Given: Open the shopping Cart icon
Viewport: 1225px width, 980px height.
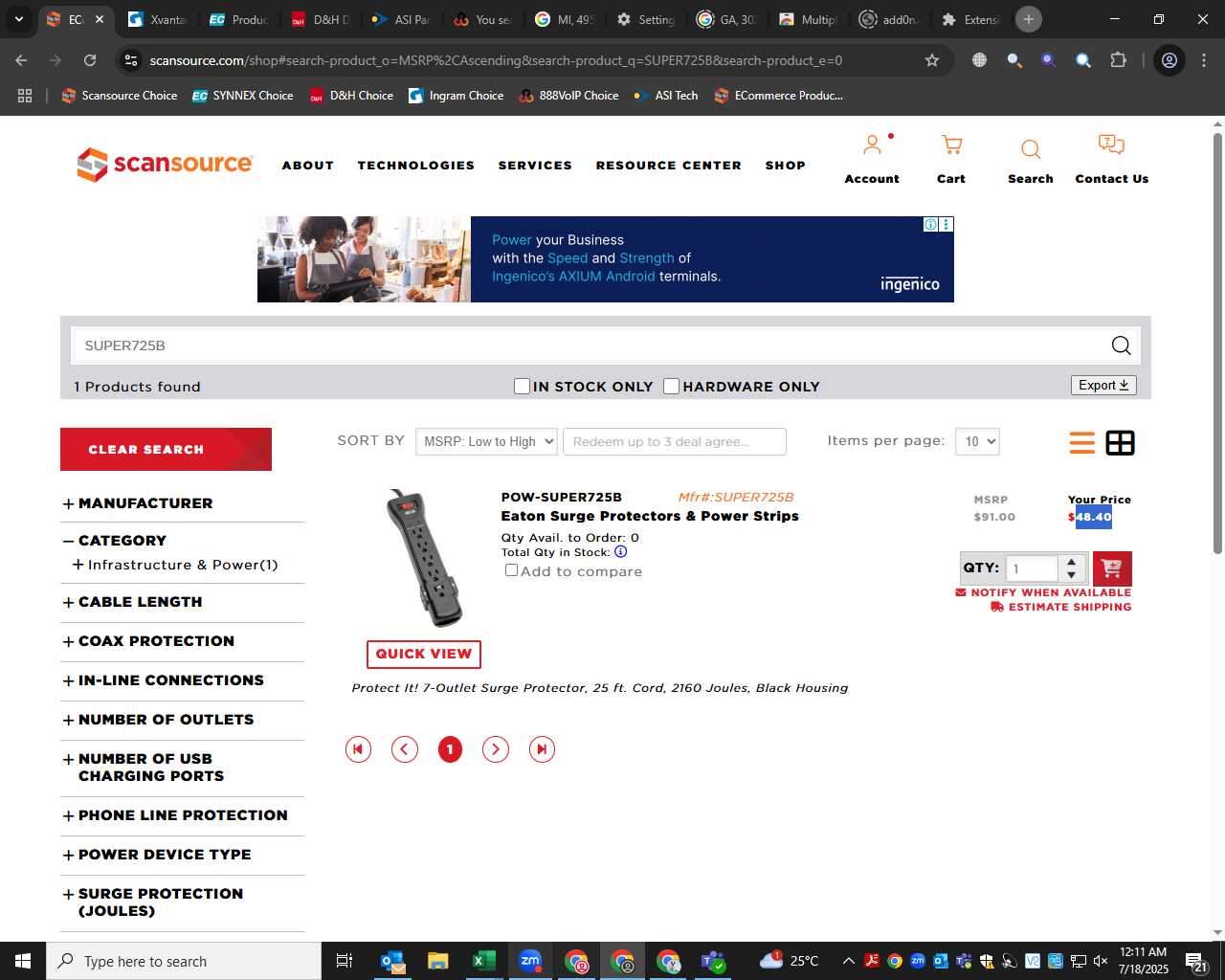Looking at the screenshot, I should coord(951,145).
